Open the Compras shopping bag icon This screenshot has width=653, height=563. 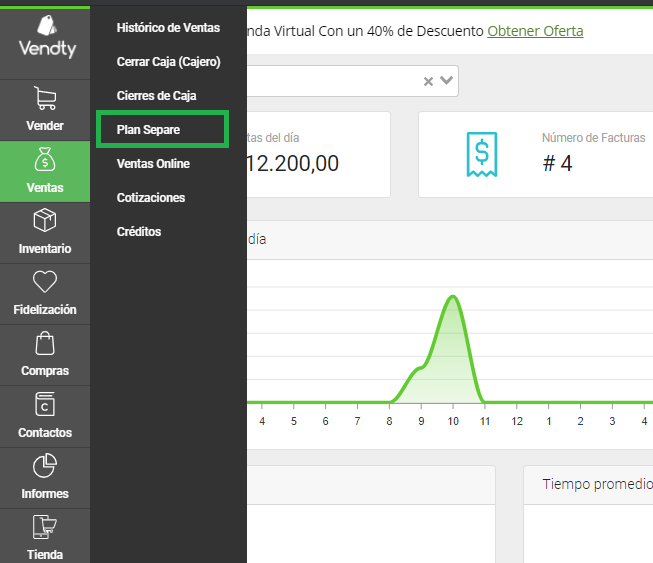(x=45, y=343)
